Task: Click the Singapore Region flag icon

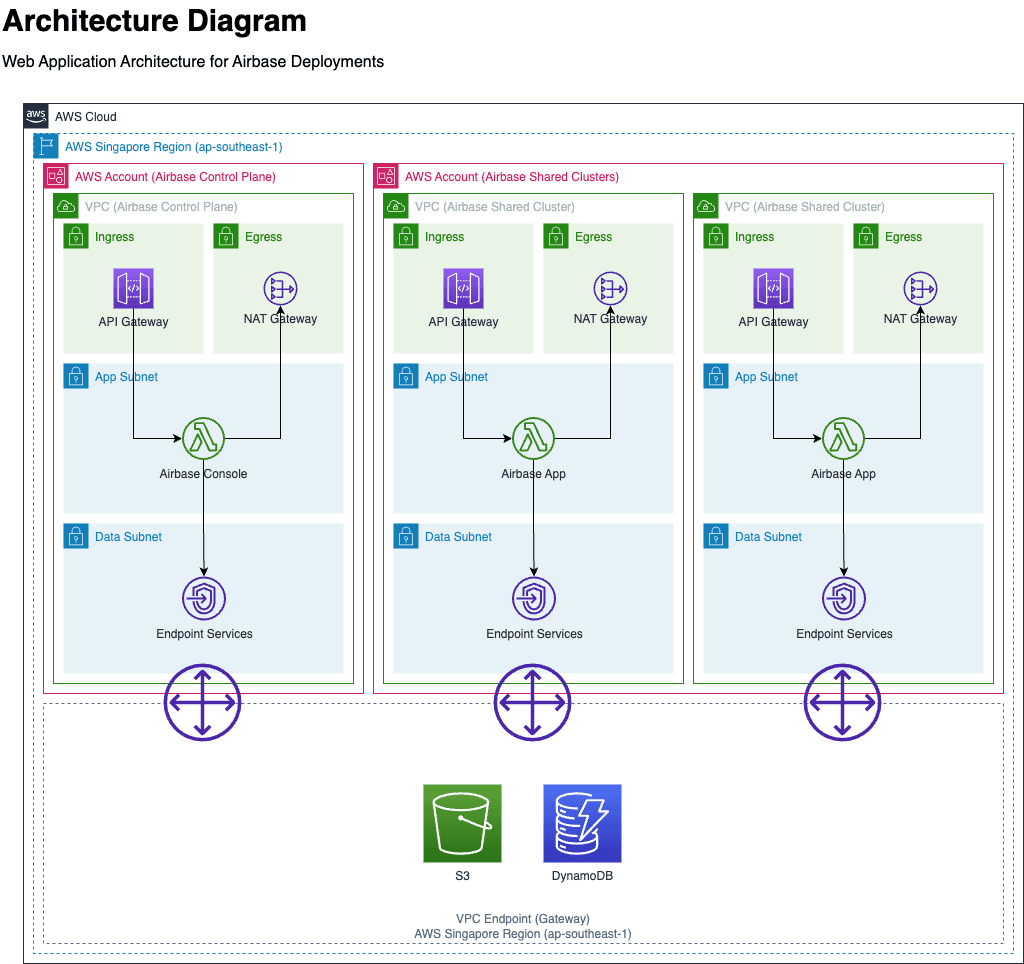Action: pyautogui.click(x=47, y=146)
